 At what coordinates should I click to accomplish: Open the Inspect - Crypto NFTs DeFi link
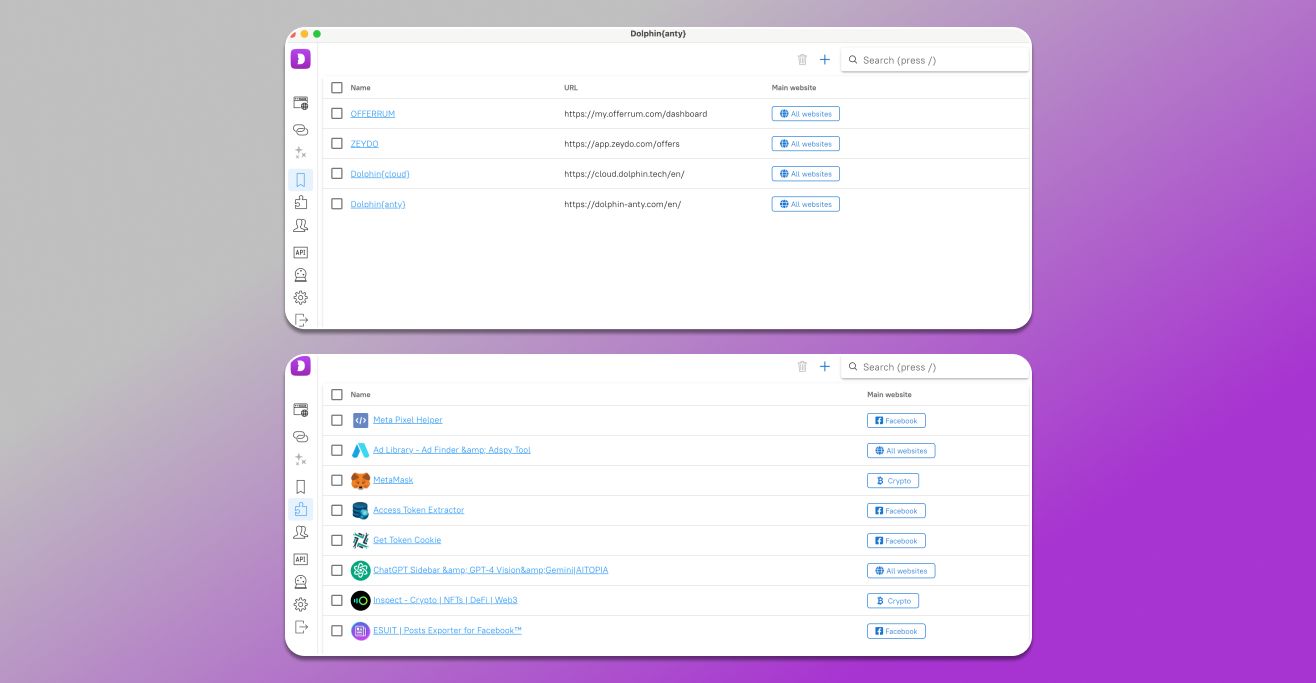tap(445, 600)
